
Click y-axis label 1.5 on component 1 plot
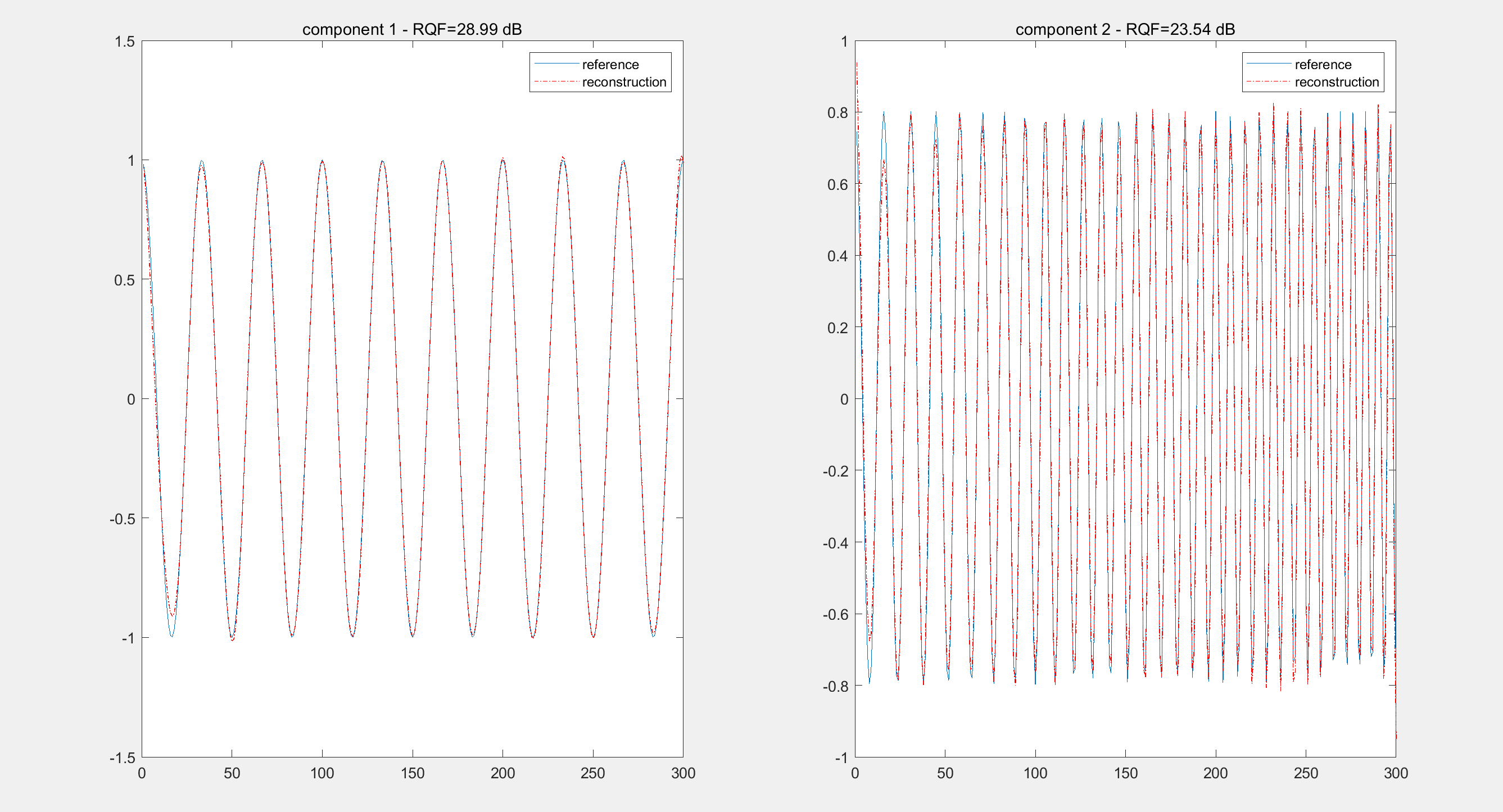[x=125, y=42]
